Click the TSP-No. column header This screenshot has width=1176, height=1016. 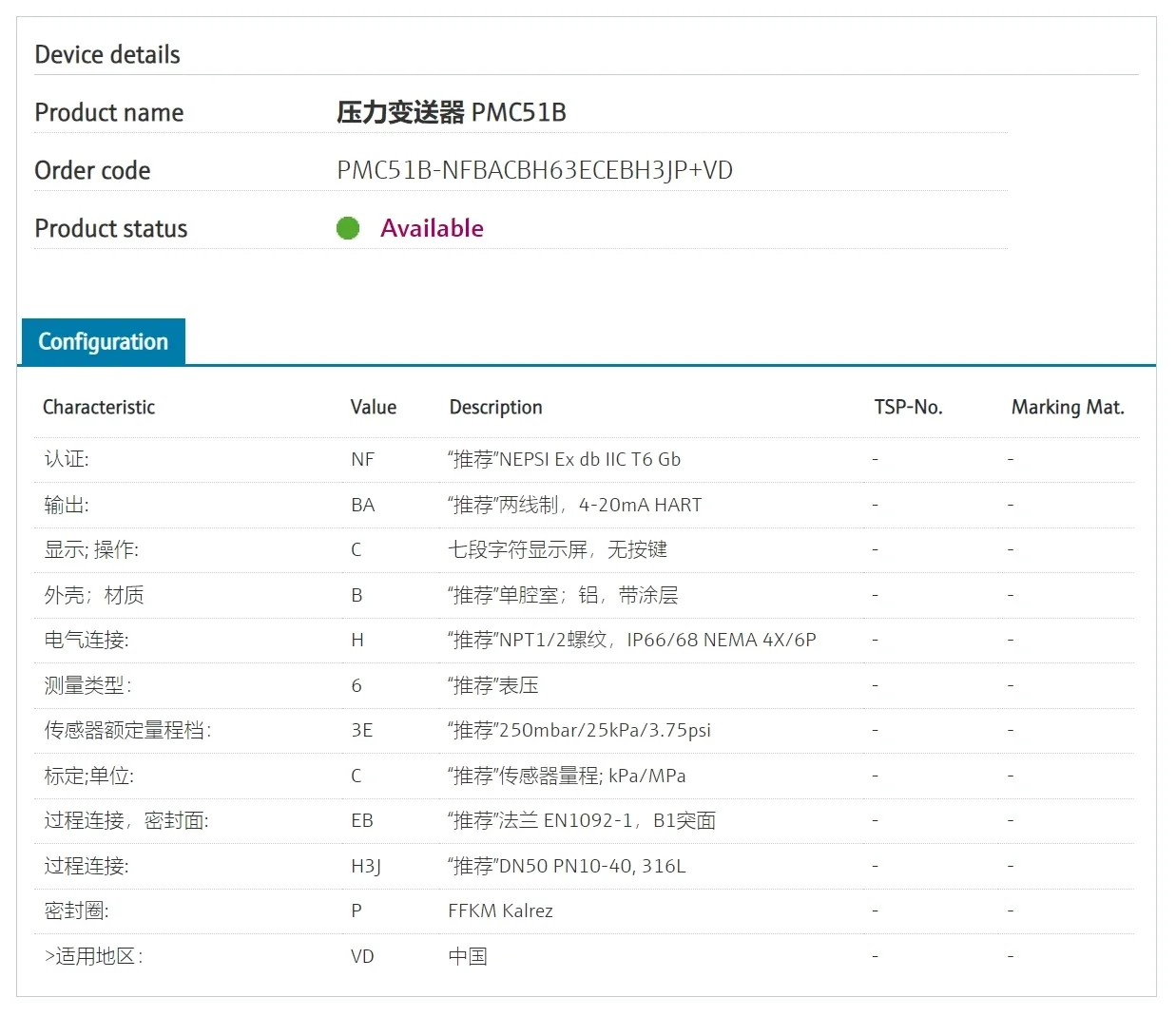pyautogui.click(x=908, y=407)
